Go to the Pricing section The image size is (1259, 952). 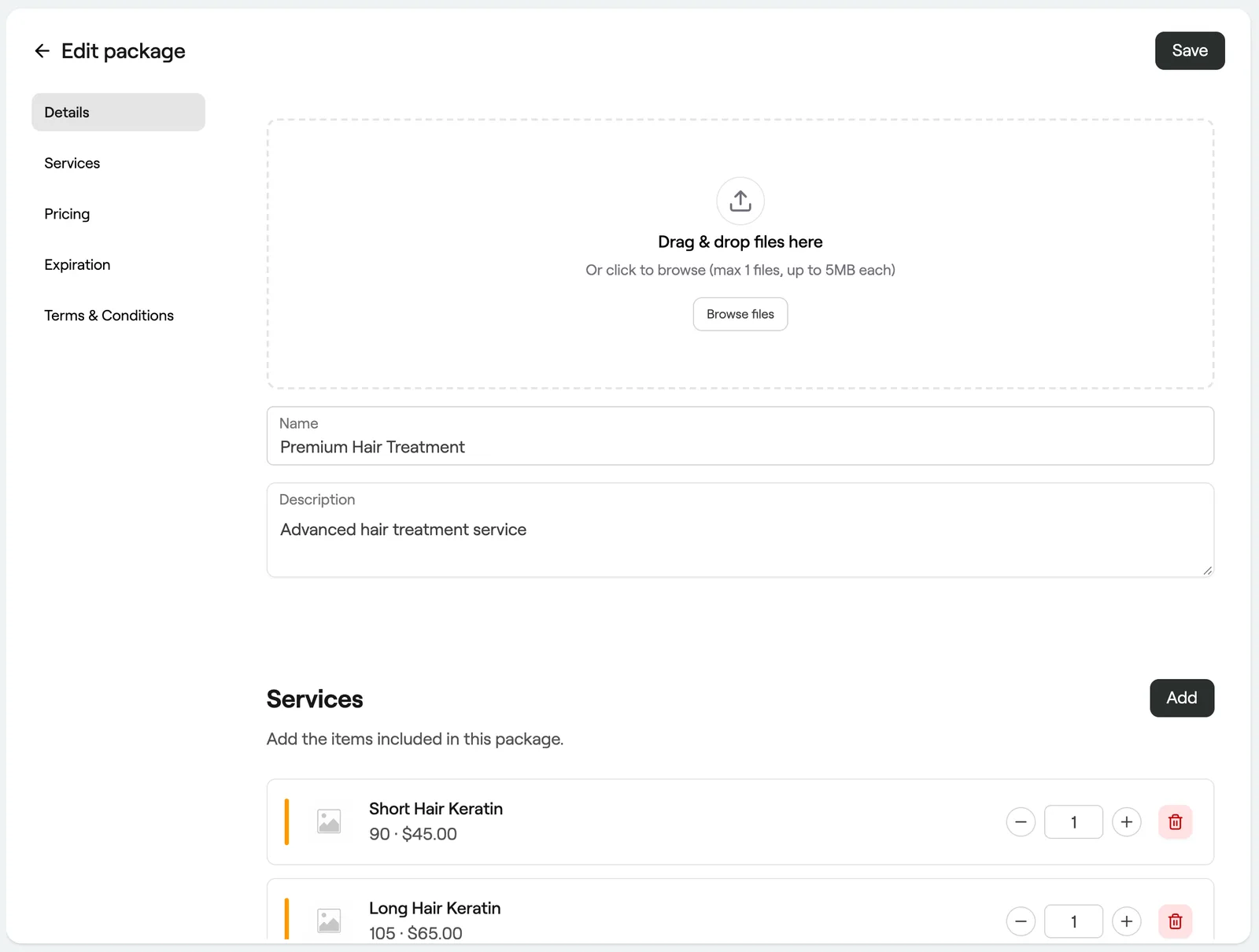point(118,214)
